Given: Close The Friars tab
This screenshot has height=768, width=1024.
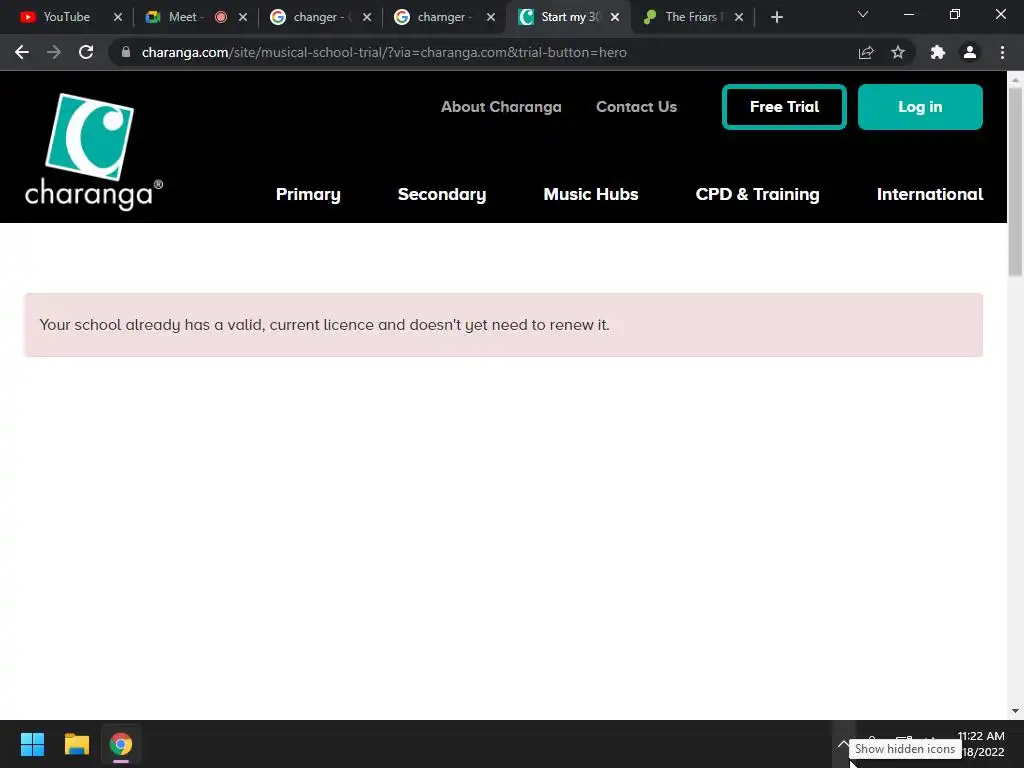Looking at the screenshot, I should click(x=739, y=18).
